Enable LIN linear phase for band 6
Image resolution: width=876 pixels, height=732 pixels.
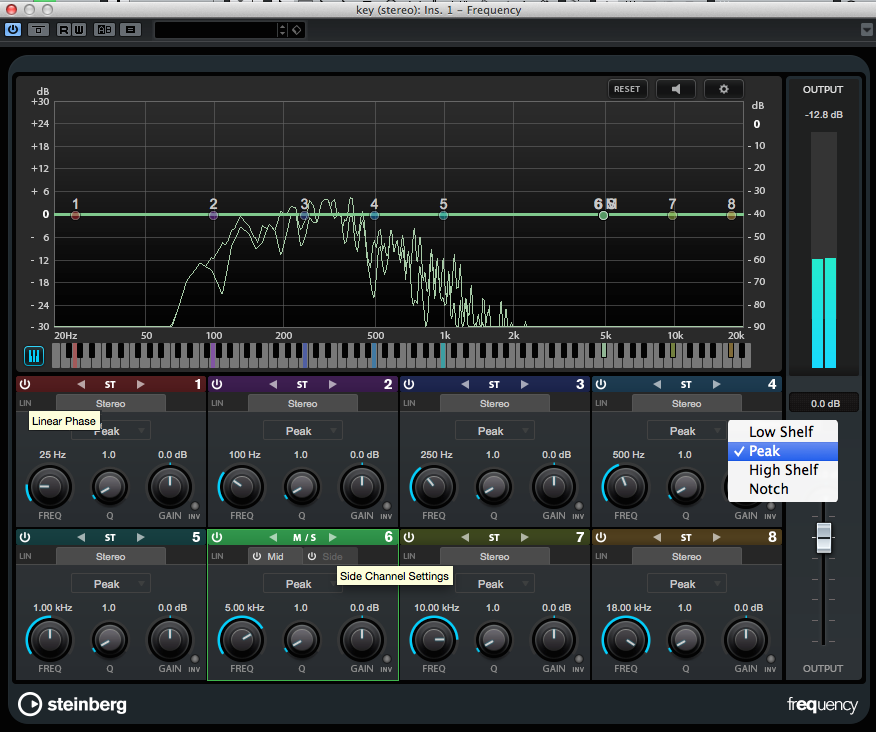pos(217,556)
